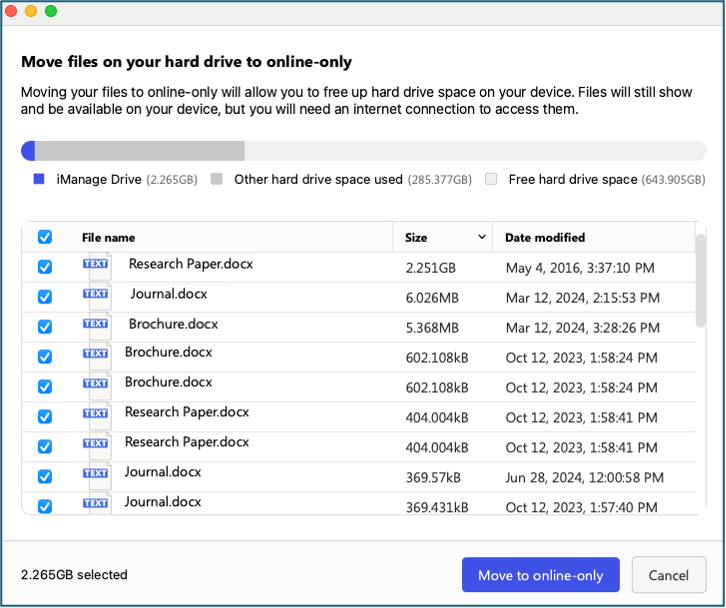Deselect the 5.368MB Brochure.docx checkbox
Image resolution: width=726 pixels, height=608 pixels.
coord(44,327)
